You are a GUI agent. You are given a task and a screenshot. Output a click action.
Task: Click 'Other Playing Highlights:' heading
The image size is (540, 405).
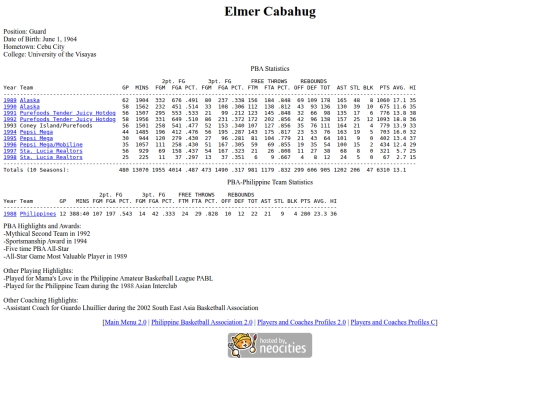pos(38,271)
